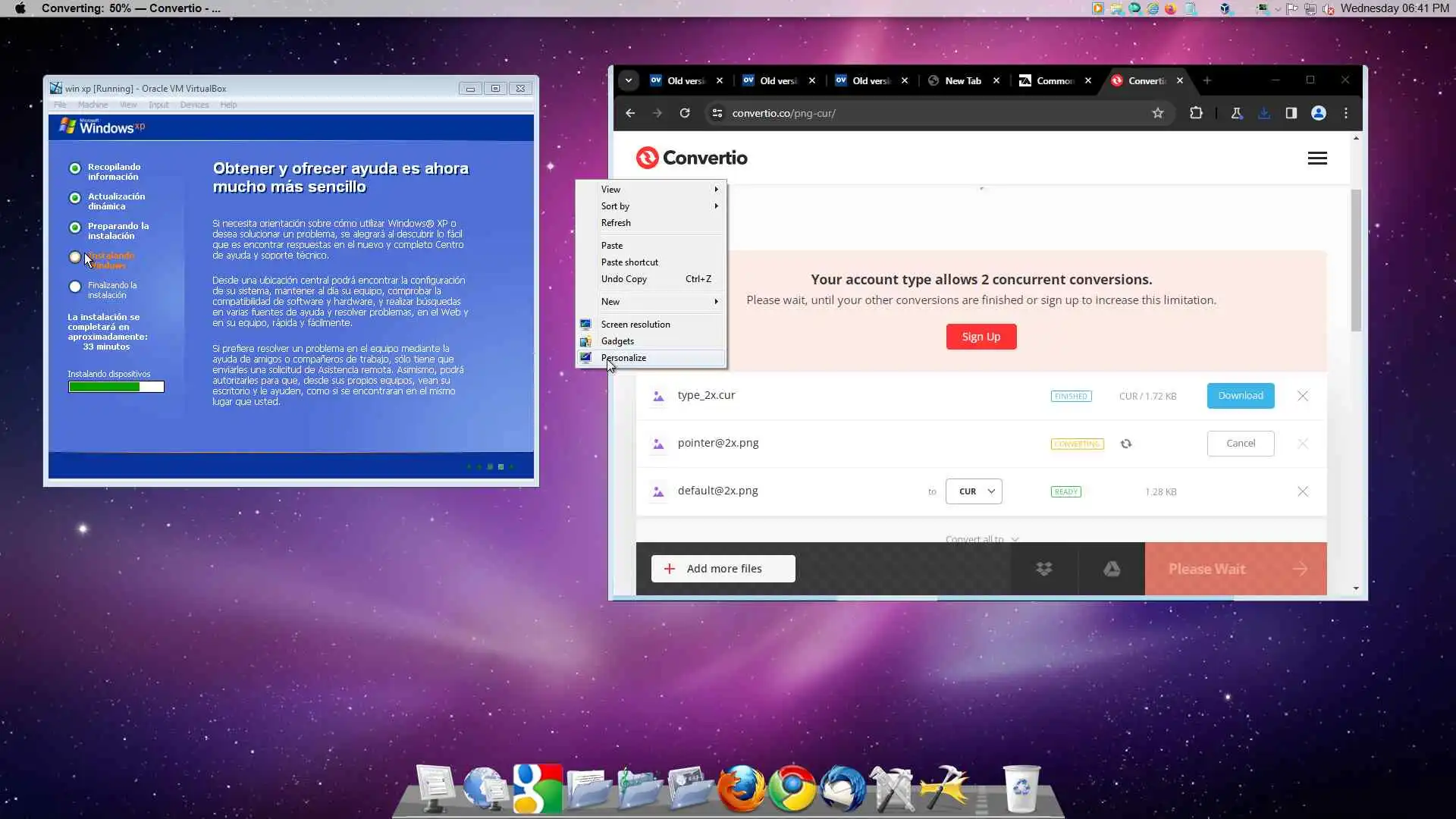Switch to the New Tab tab
This screenshot has width=1456, height=819.
962,80
